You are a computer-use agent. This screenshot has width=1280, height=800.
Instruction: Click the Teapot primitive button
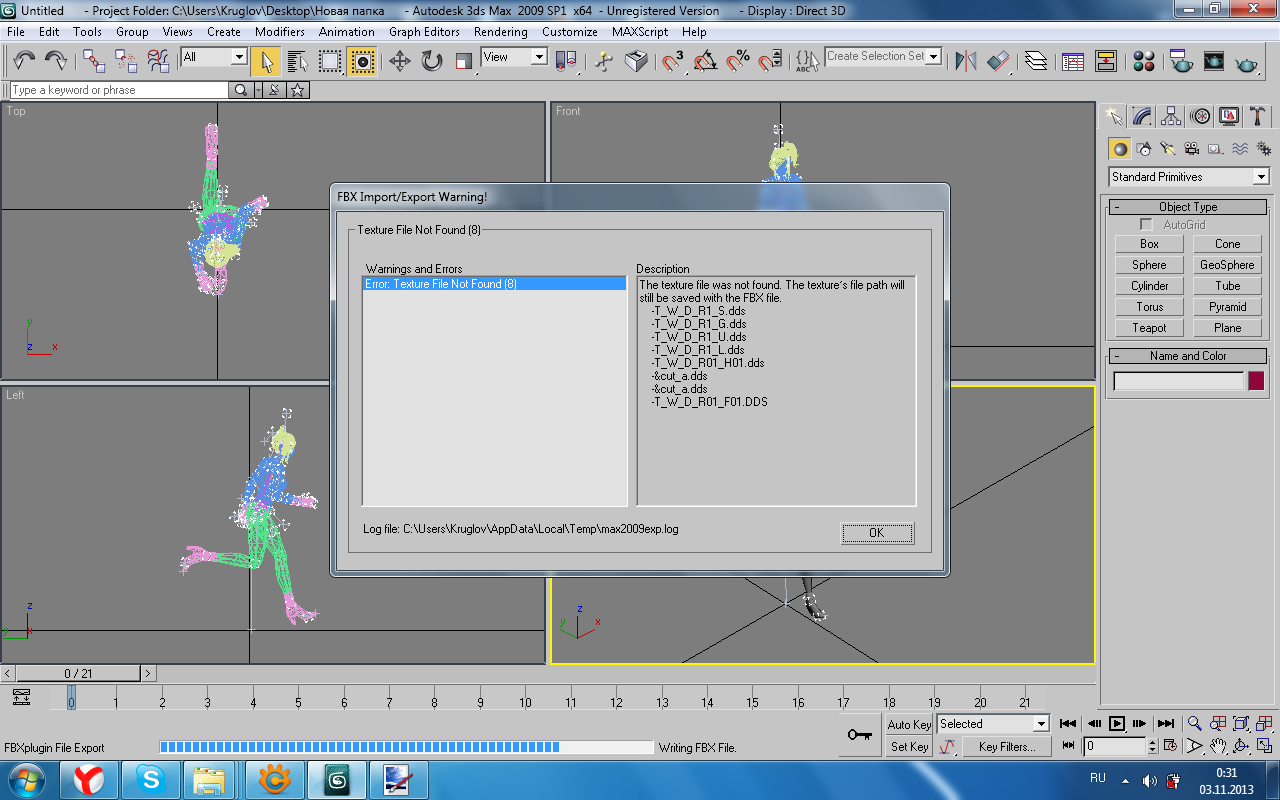[1149, 328]
